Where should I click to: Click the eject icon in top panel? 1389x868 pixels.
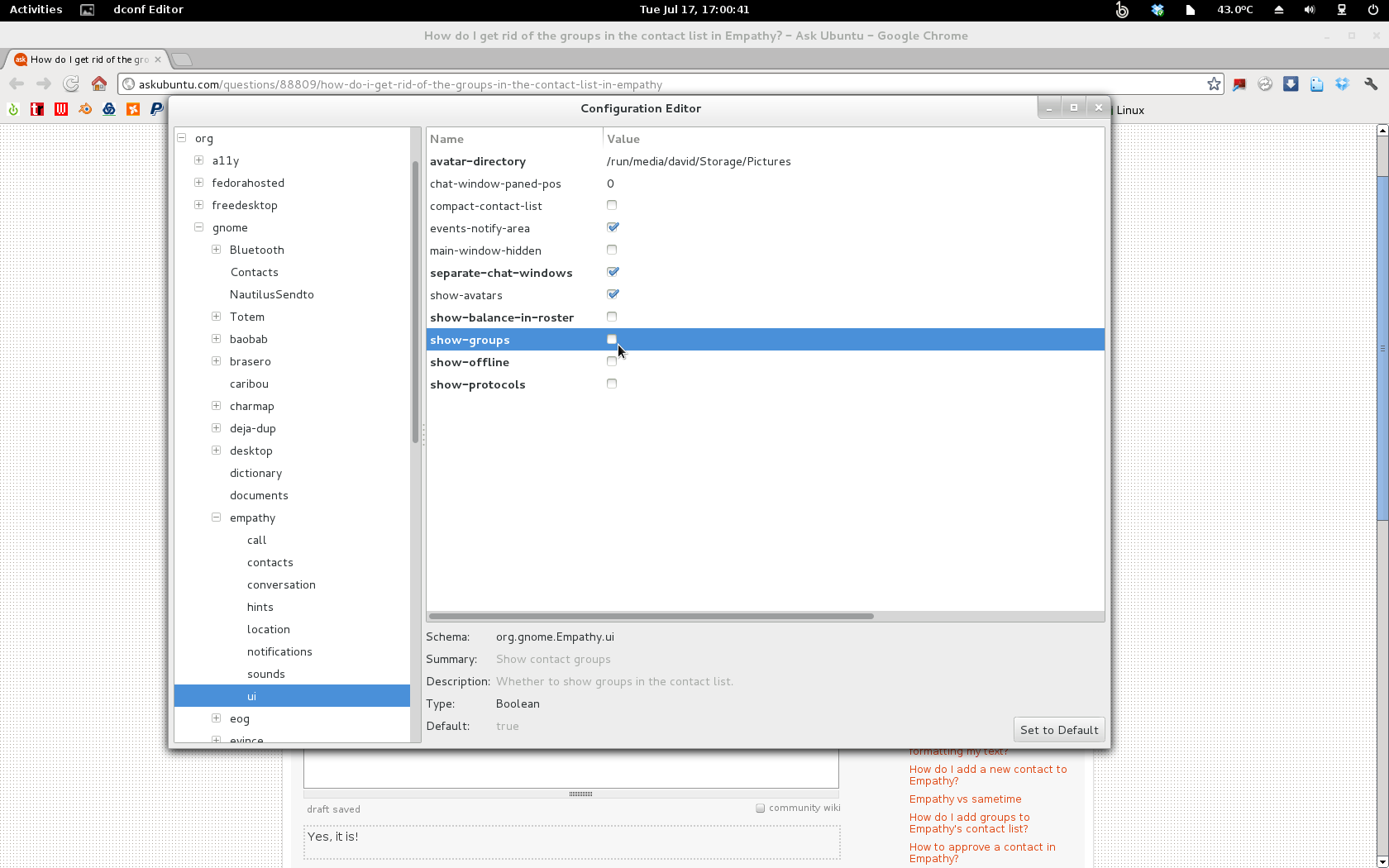(x=1279, y=10)
